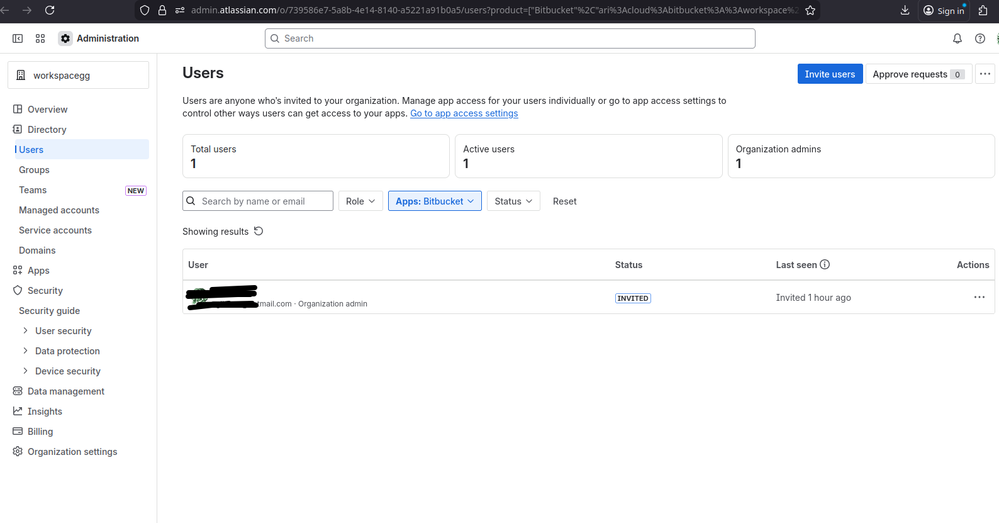Open browser downloads arrow icon
Screen dimensions: 999x523
905,10
